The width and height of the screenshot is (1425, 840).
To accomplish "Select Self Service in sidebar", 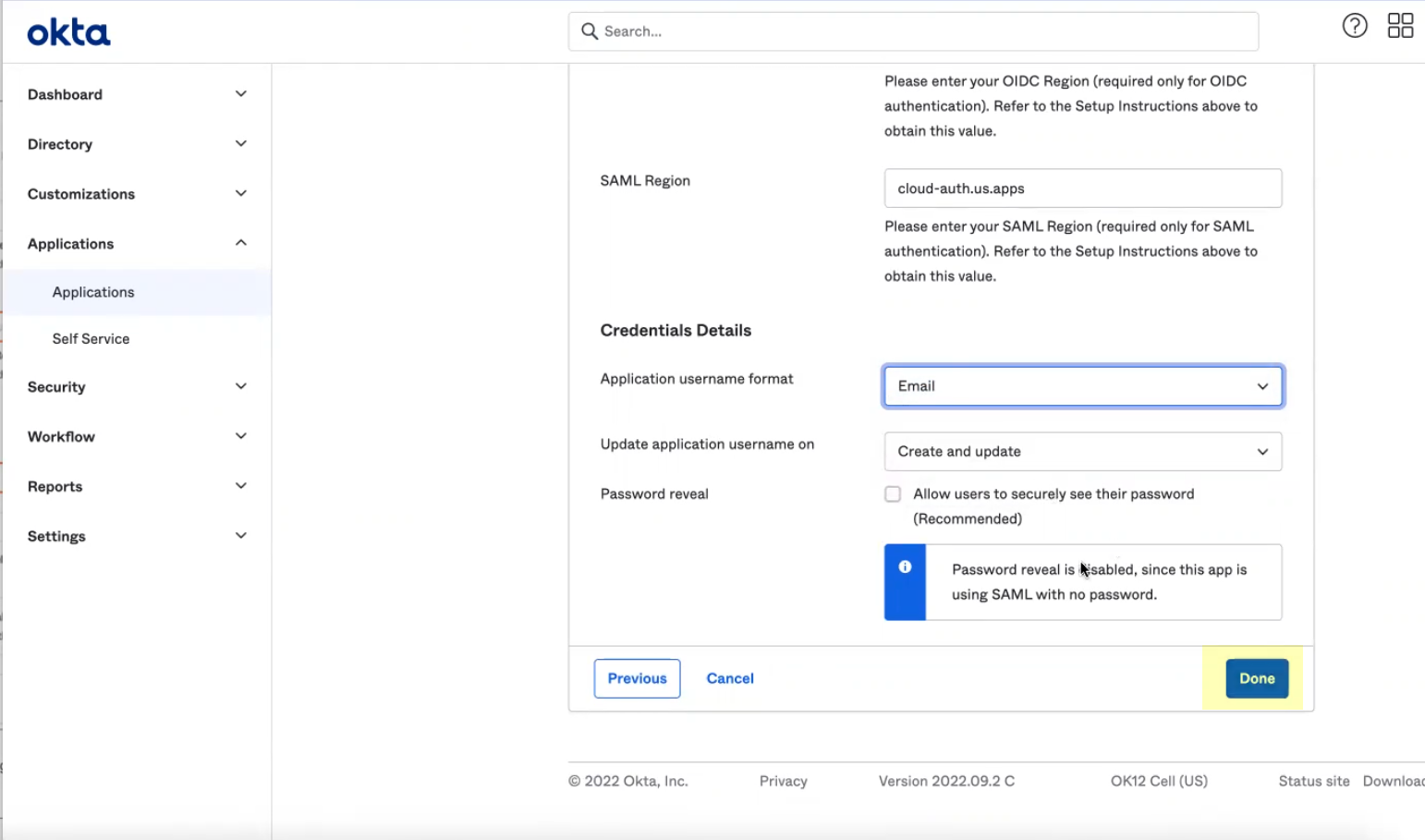I will point(91,339).
